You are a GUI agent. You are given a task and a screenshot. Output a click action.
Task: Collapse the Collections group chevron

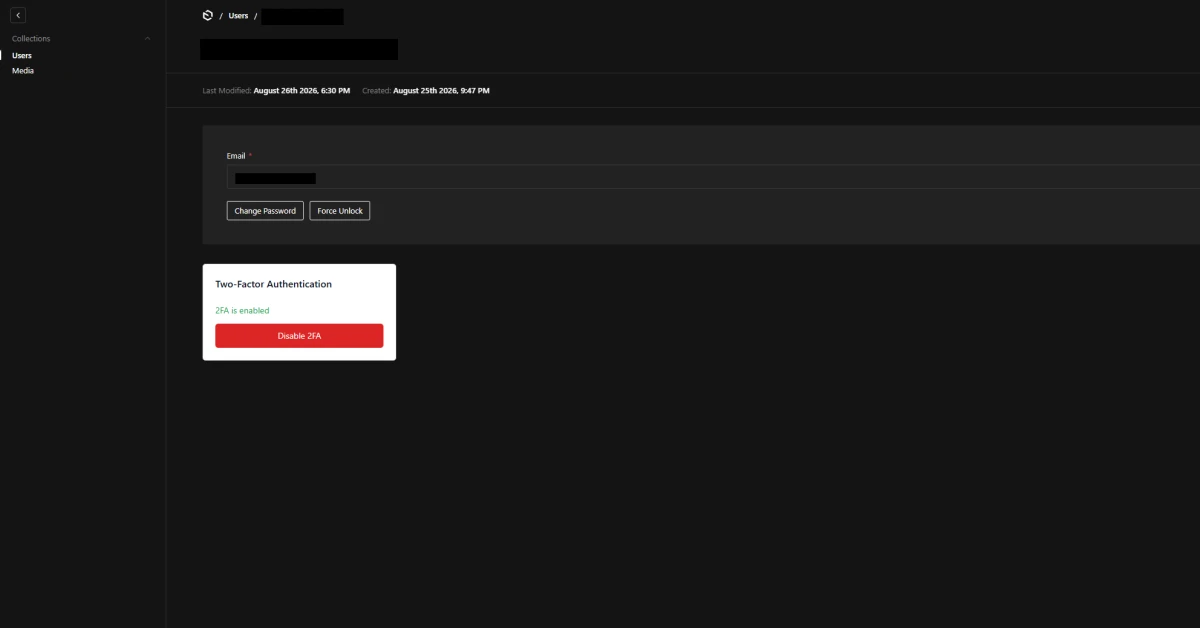pyautogui.click(x=148, y=38)
